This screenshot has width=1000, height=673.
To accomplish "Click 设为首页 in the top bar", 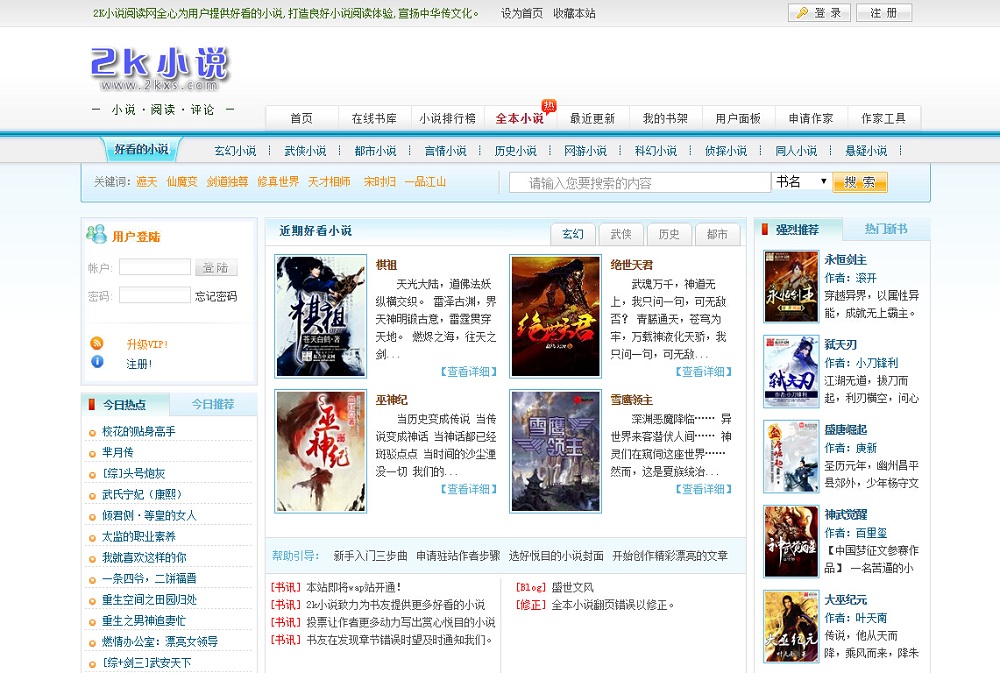I will (x=522, y=13).
